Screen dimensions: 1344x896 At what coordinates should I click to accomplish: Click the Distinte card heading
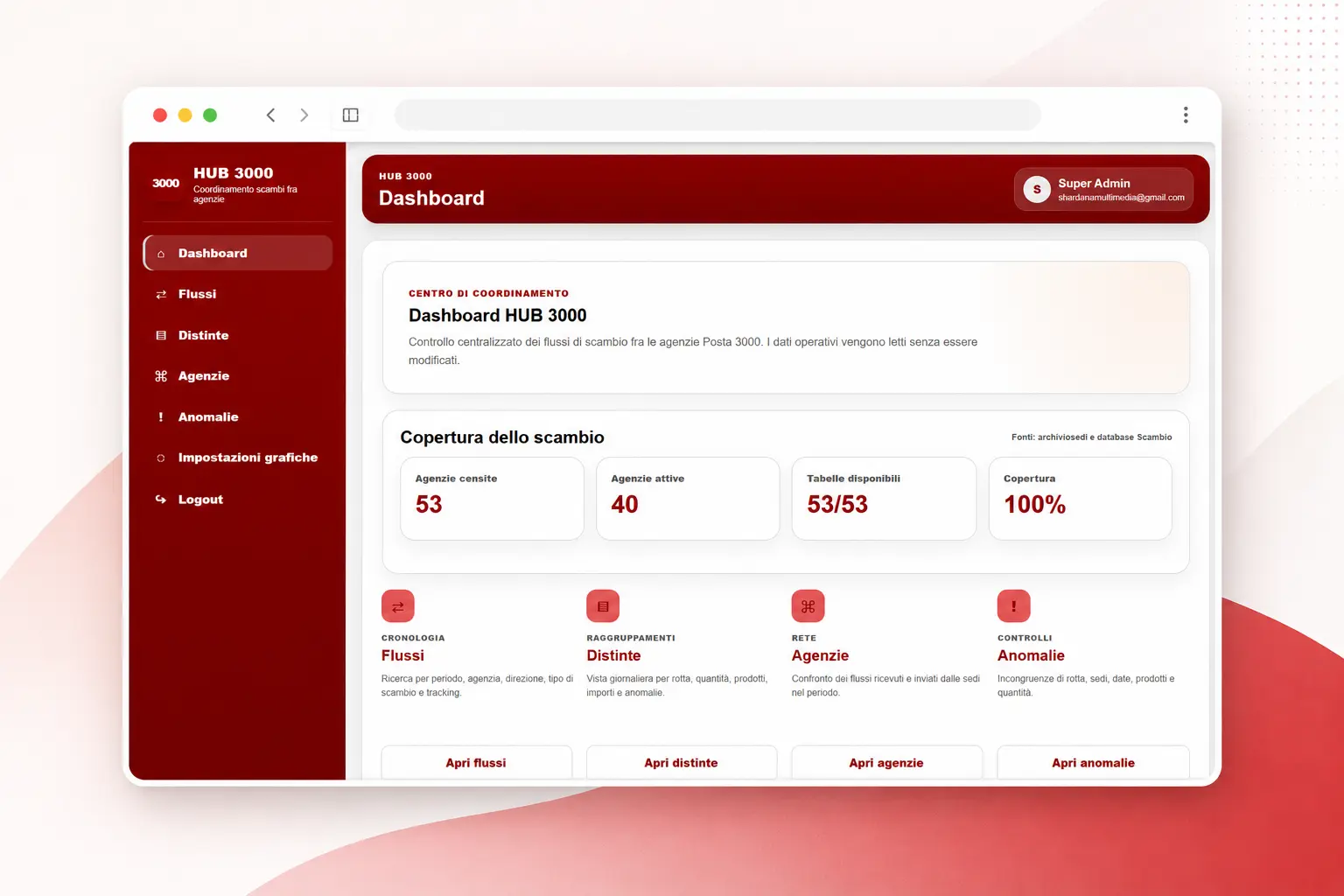point(613,655)
